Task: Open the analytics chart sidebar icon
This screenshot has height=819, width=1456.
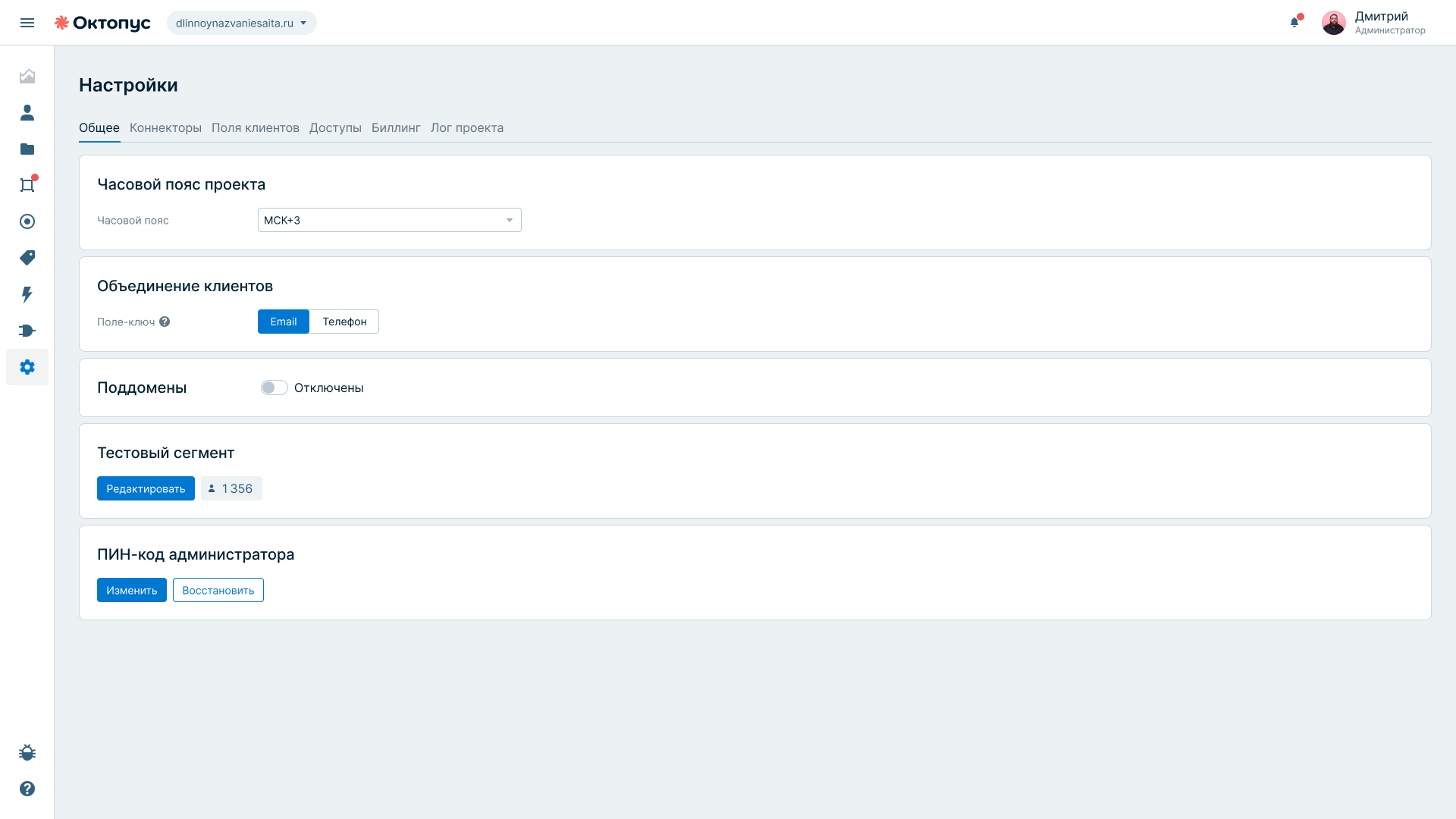Action: [27, 76]
